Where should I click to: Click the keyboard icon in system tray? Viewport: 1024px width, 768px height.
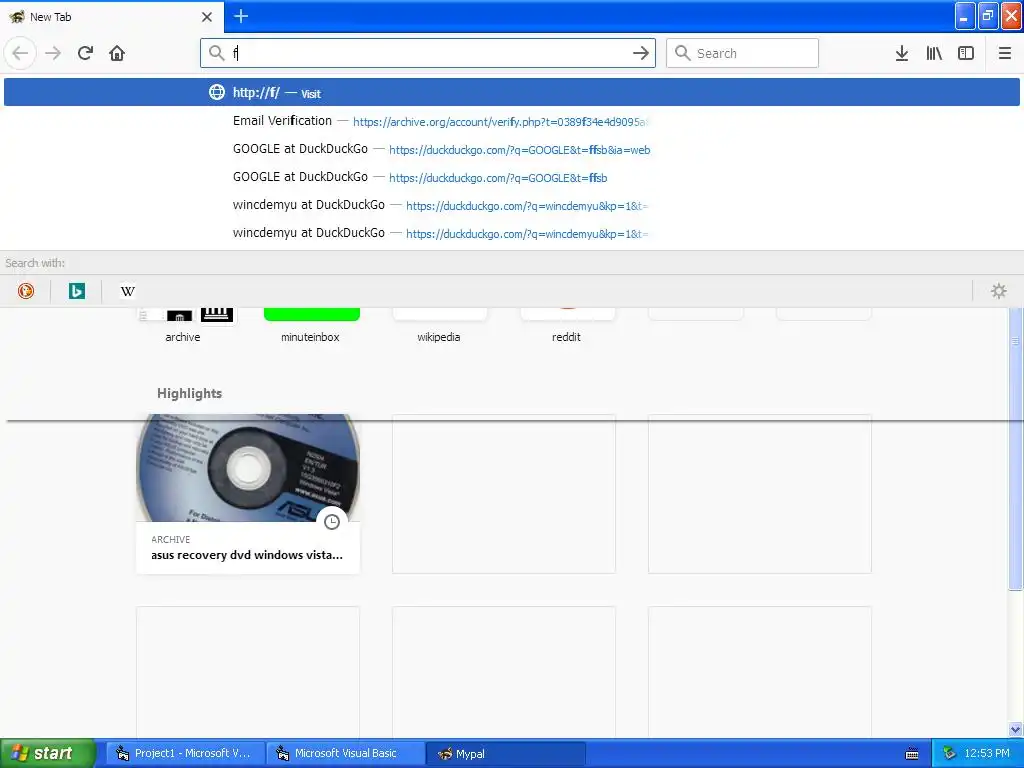912,754
